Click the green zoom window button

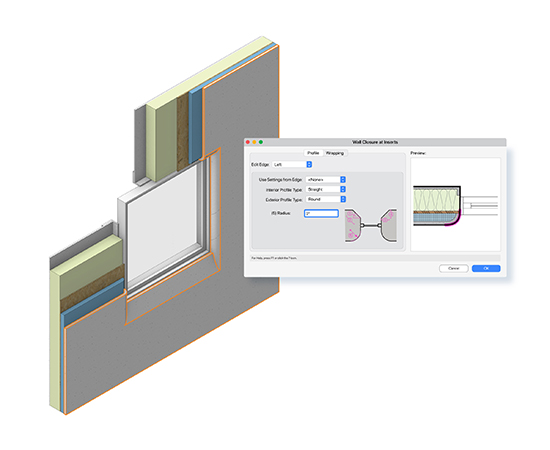click(x=261, y=142)
